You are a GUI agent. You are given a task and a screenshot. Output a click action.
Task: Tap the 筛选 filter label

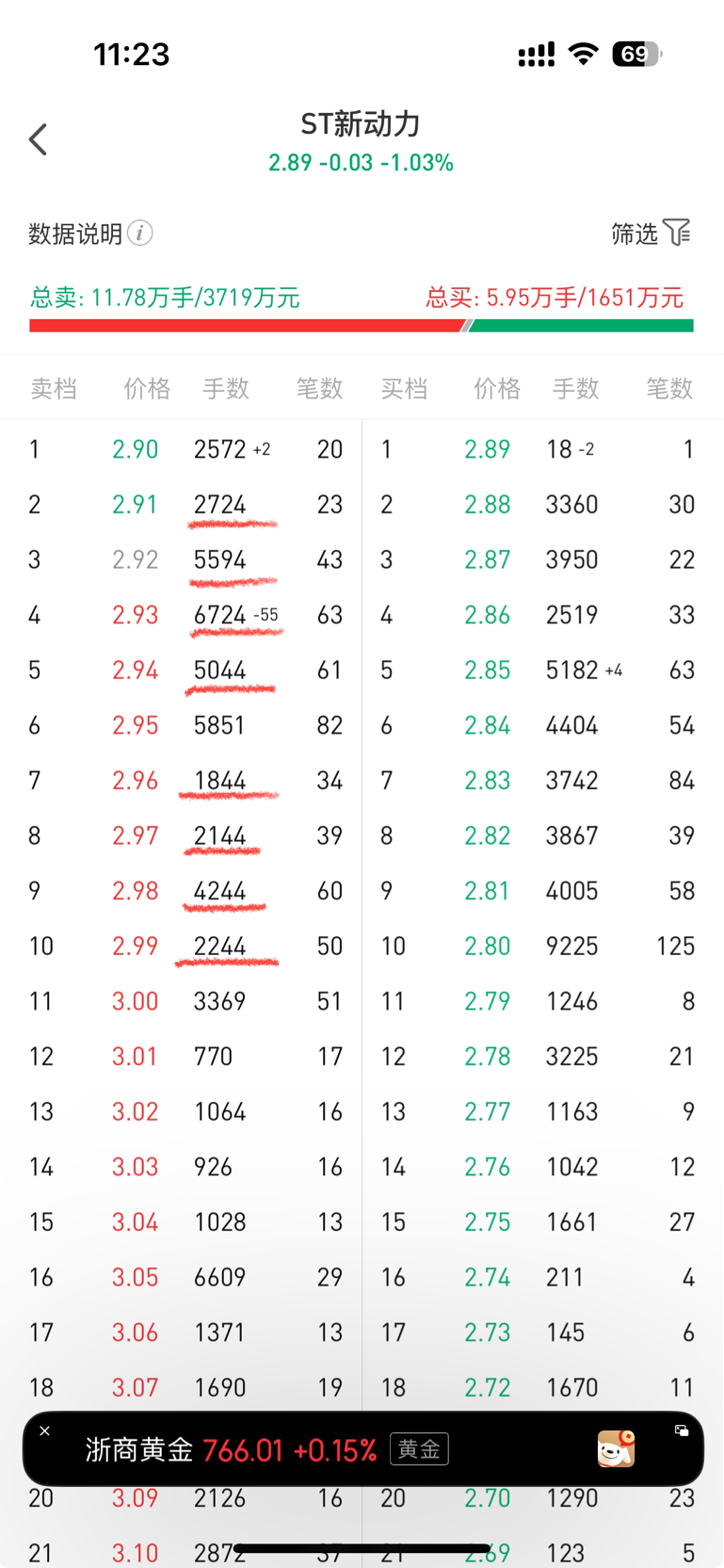[634, 234]
